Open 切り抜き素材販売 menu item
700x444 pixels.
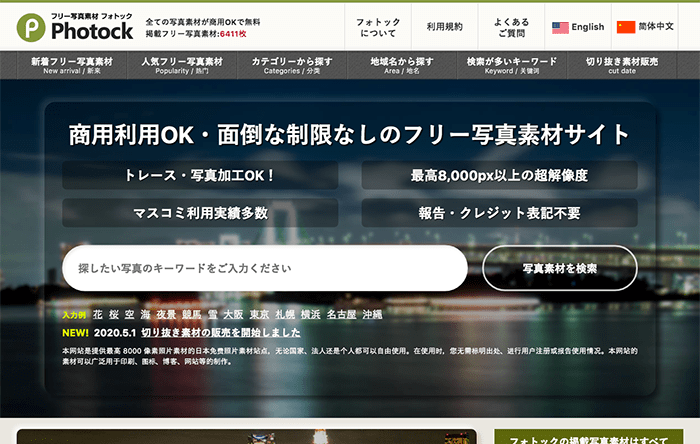click(x=622, y=65)
